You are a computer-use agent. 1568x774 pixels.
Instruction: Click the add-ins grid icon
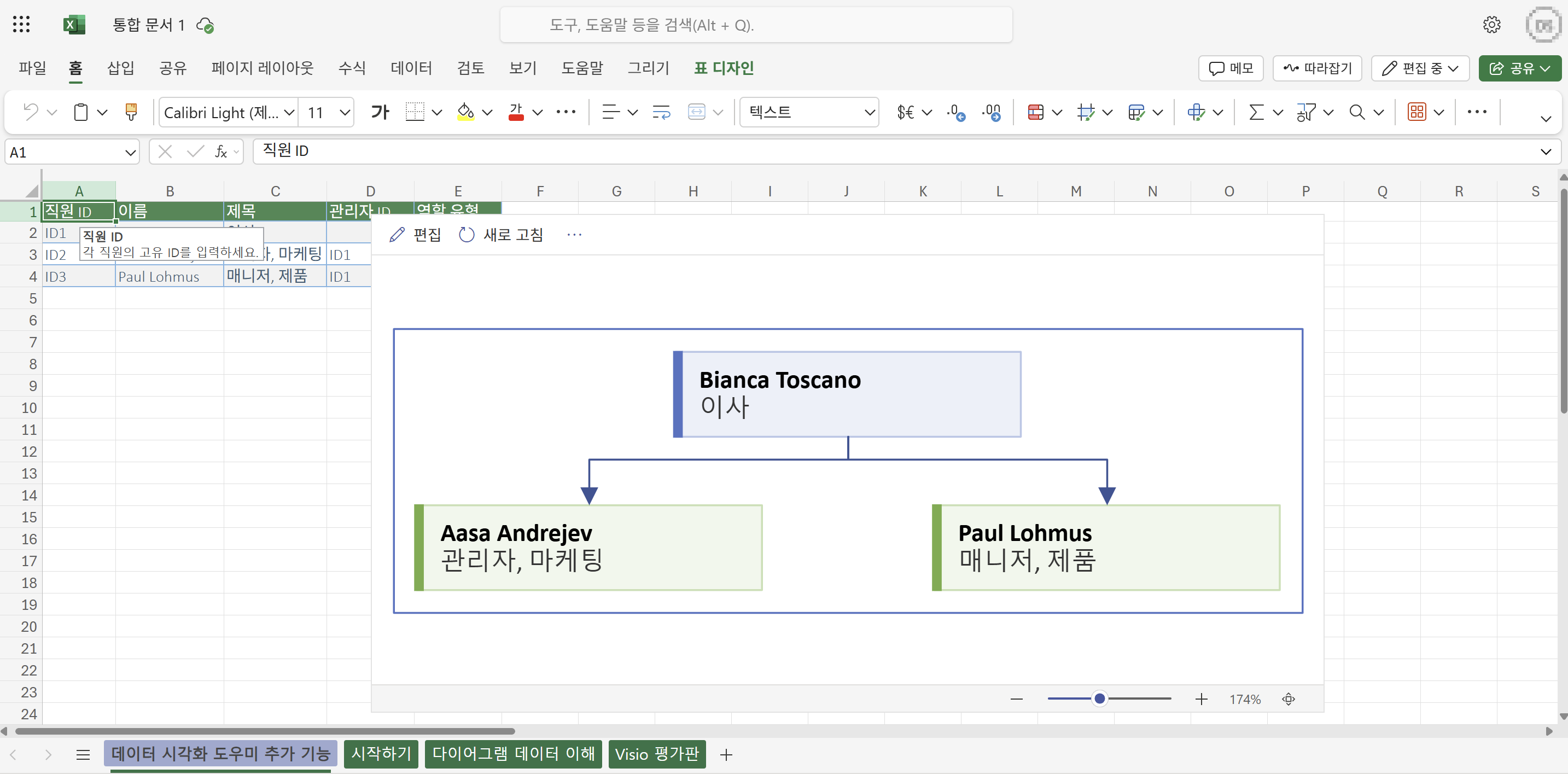click(x=1417, y=112)
